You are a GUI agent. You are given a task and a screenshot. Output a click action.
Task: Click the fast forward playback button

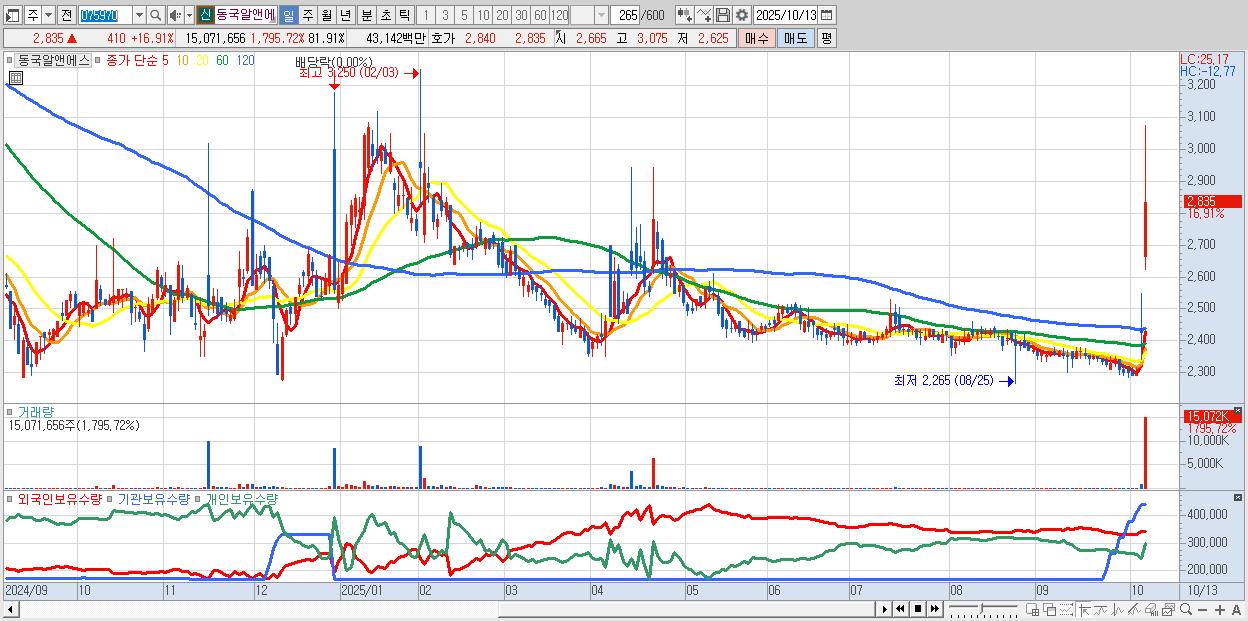click(x=934, y=610)
